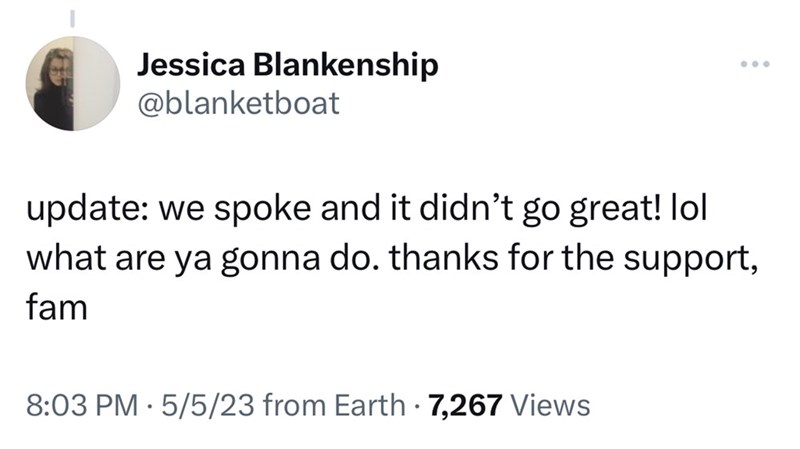This screenshot has width=800, height=449.
Task: Click the first name 'Jessica' in header
Action: 190,65
